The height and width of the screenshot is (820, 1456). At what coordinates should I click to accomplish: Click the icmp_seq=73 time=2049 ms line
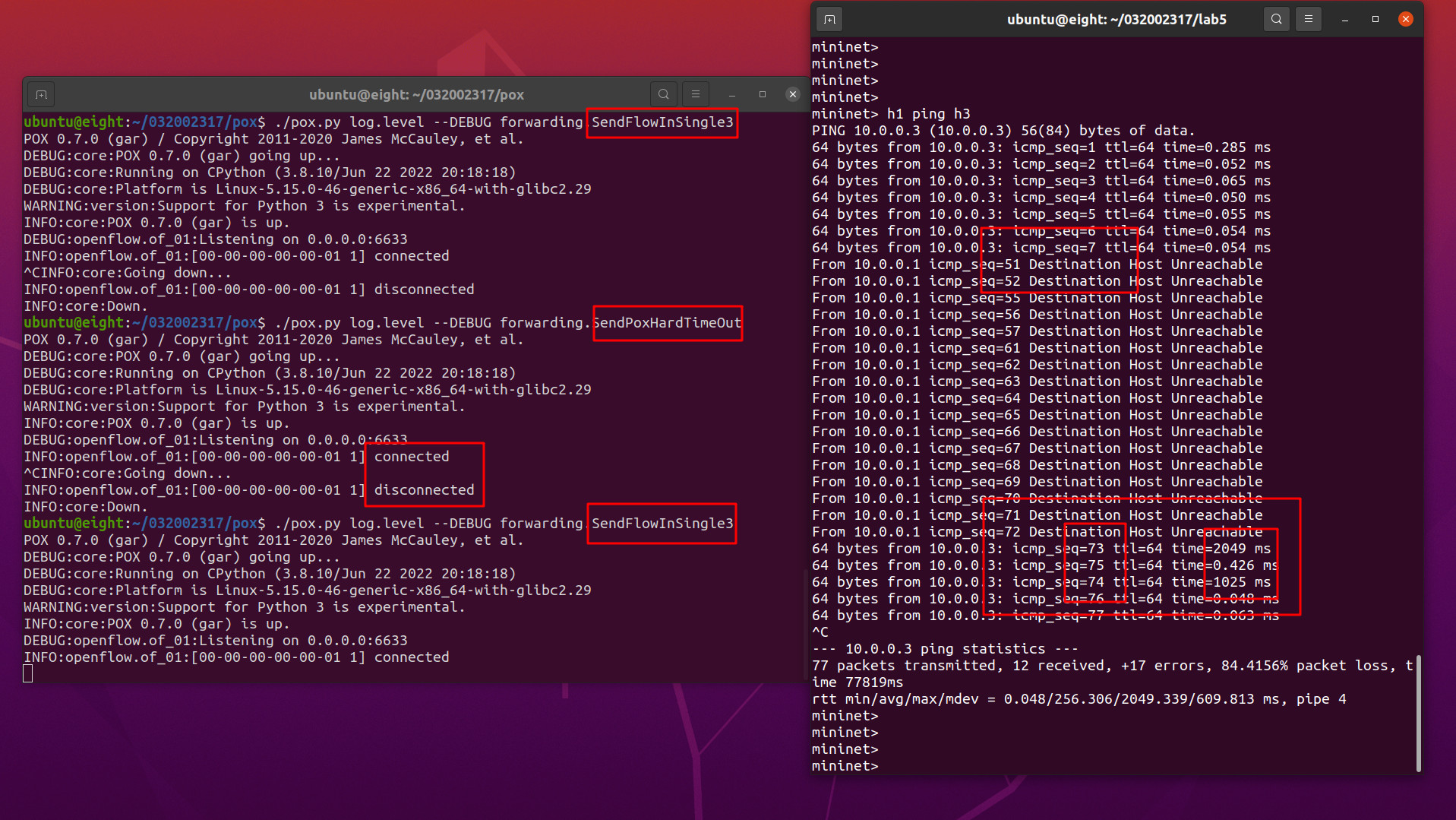(x=1041, y=549)
